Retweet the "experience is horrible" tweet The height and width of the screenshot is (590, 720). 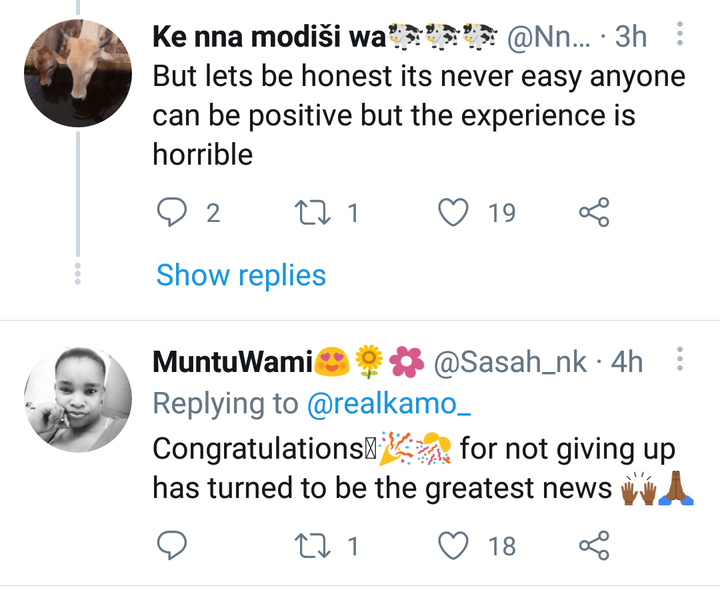(x=312, y=213)
